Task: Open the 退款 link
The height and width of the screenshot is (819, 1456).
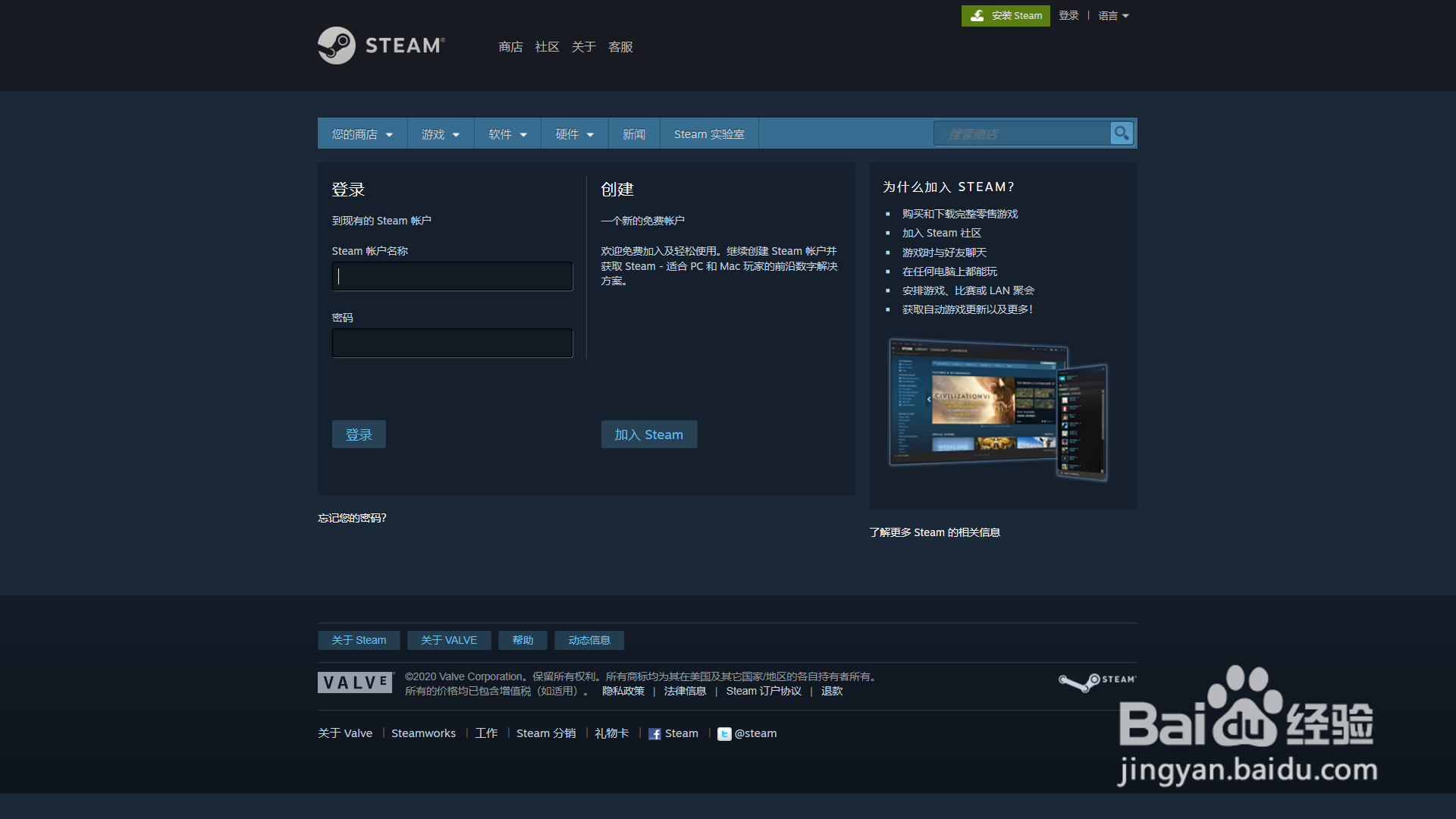Action: (x=832, y=691)
